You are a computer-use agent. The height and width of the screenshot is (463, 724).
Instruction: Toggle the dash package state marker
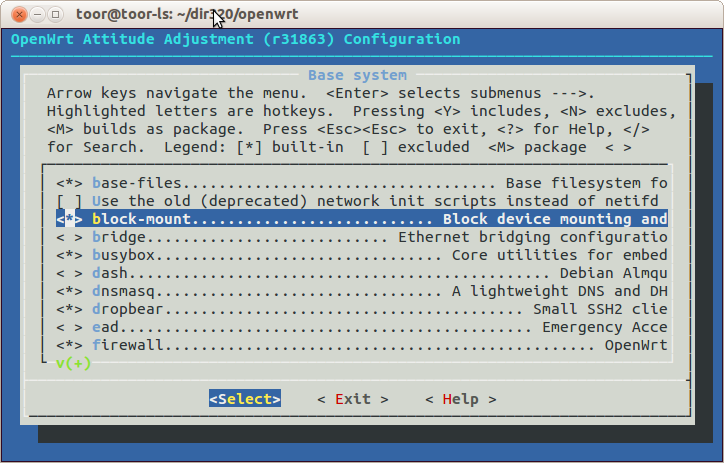(x=69, y=273)
